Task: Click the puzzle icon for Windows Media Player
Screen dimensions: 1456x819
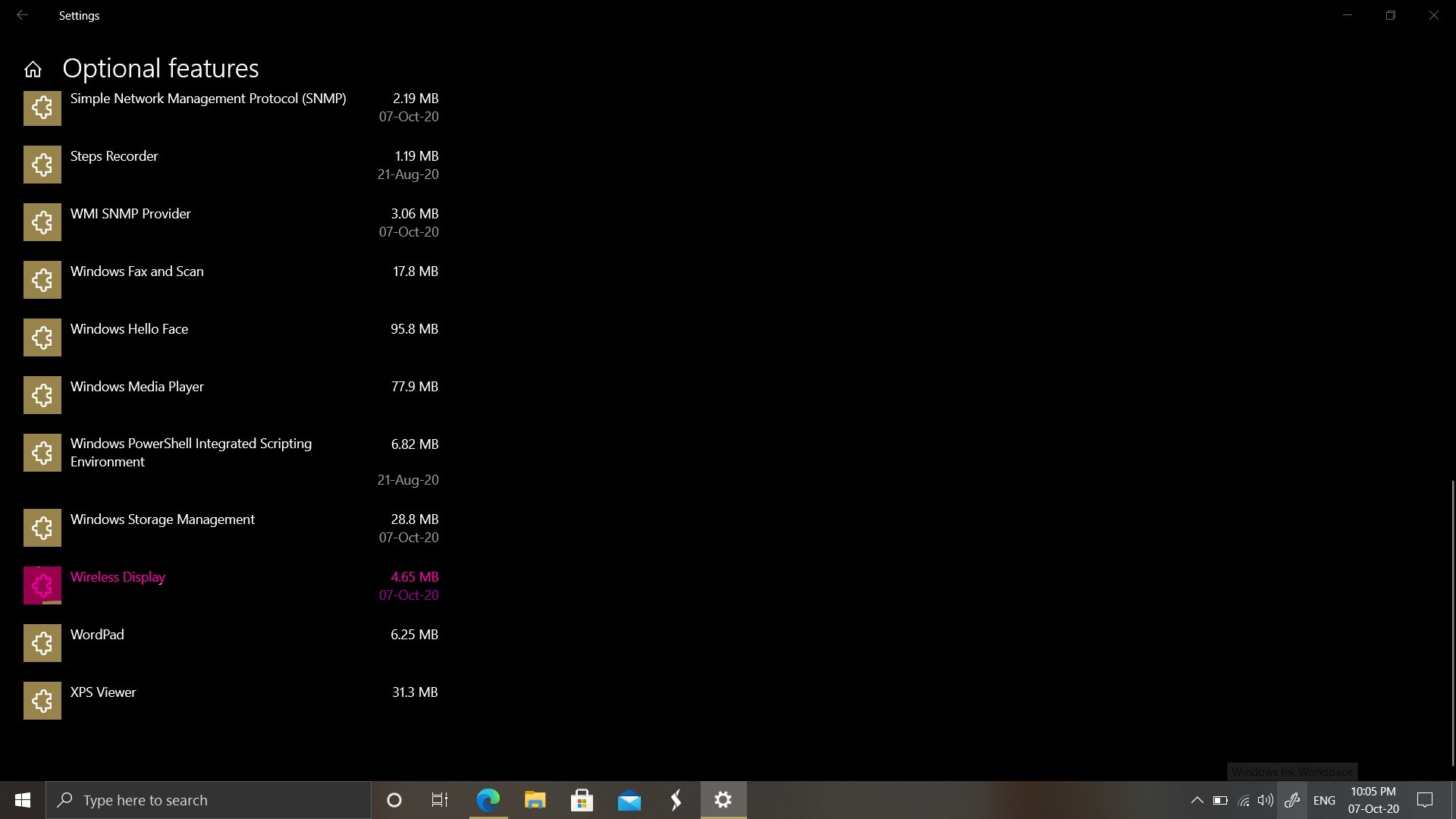Action: 42,395
